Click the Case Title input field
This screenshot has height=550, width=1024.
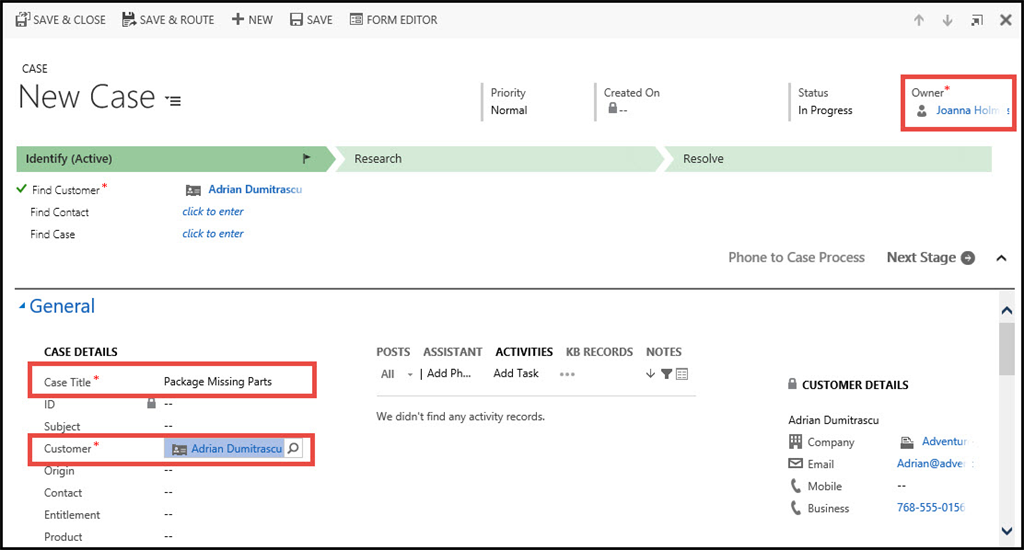point(232,381)
